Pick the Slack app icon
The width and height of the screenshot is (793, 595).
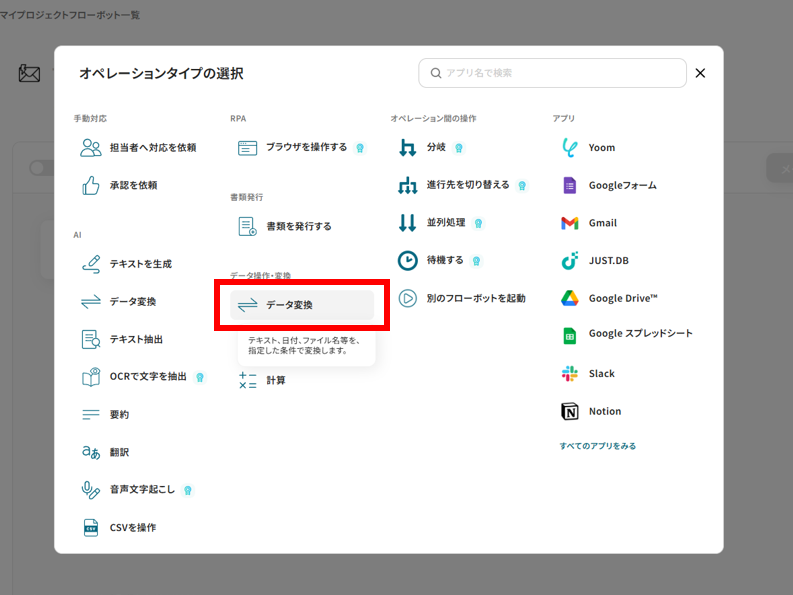tap(570, 373)
